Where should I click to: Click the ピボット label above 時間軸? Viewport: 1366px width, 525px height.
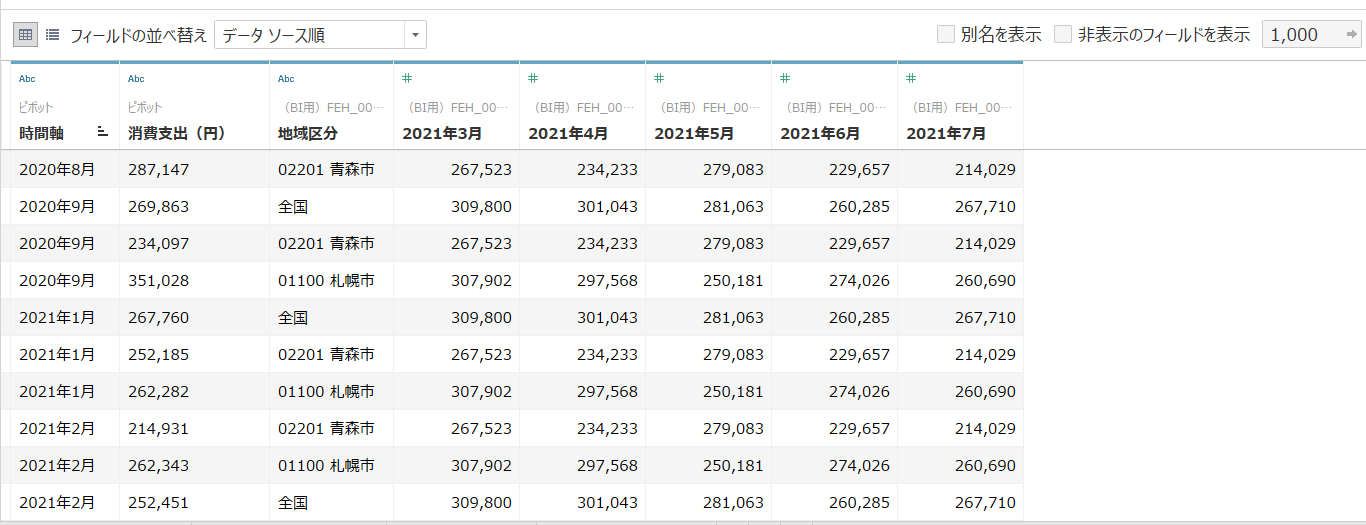click(x=36, y=107)
